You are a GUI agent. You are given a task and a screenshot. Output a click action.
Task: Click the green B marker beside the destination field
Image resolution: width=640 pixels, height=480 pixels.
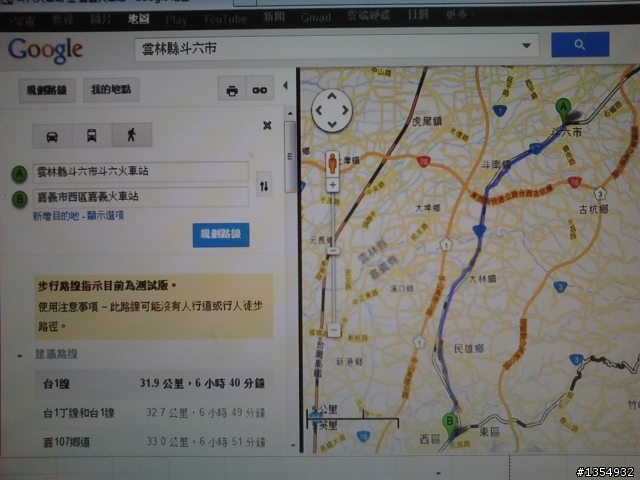click(19, 199)
